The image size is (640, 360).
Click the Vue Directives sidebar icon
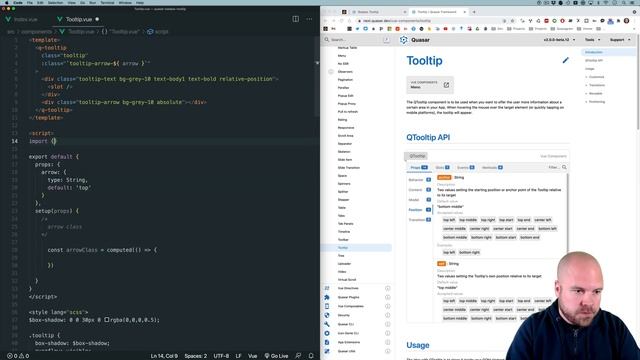tap(327, 288)
